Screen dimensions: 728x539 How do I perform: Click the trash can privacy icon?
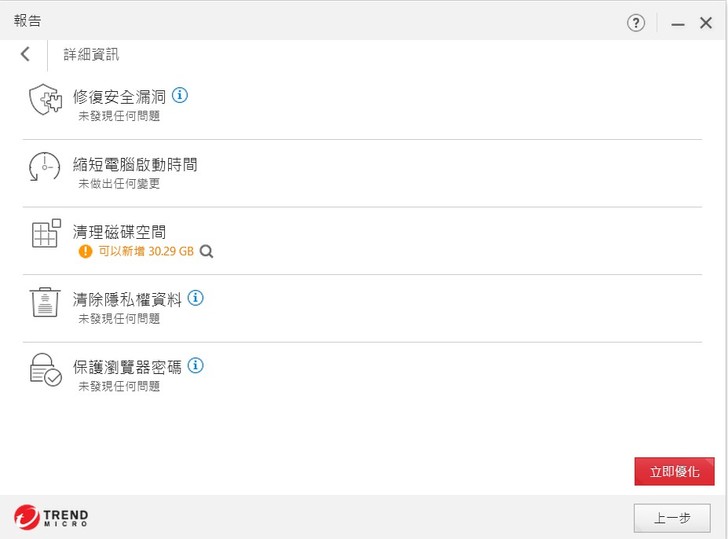[45, 302]
